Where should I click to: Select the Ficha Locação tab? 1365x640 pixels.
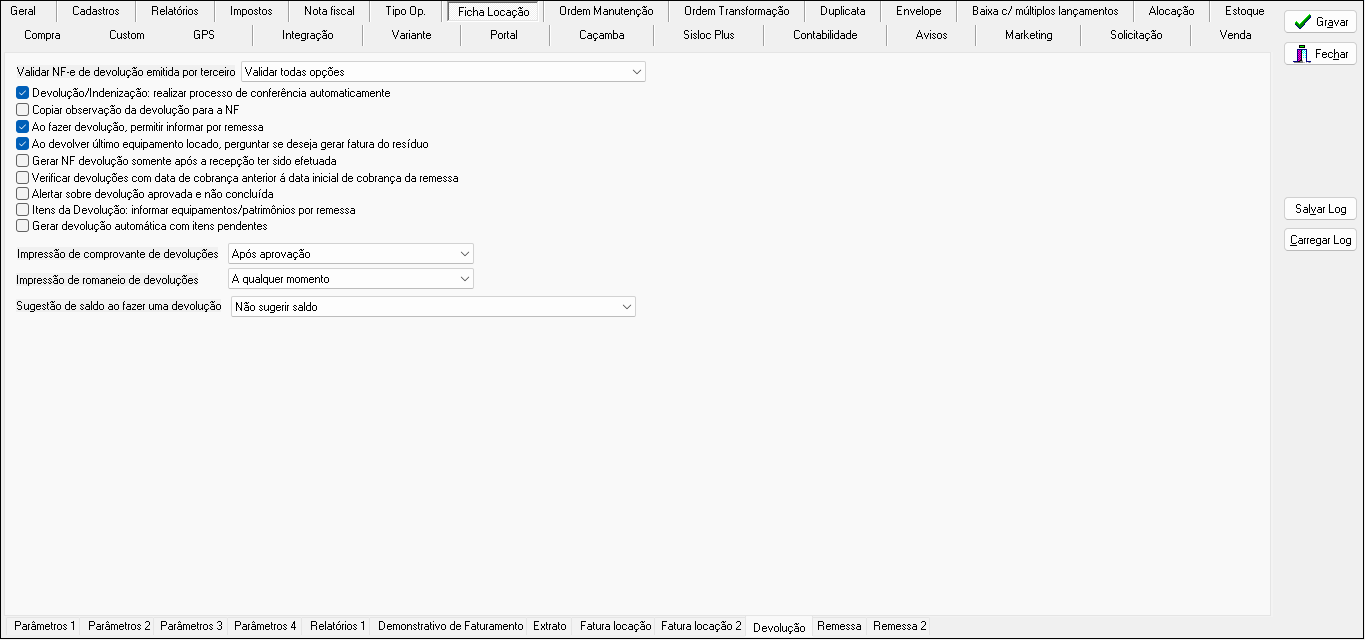pos(494,12)
